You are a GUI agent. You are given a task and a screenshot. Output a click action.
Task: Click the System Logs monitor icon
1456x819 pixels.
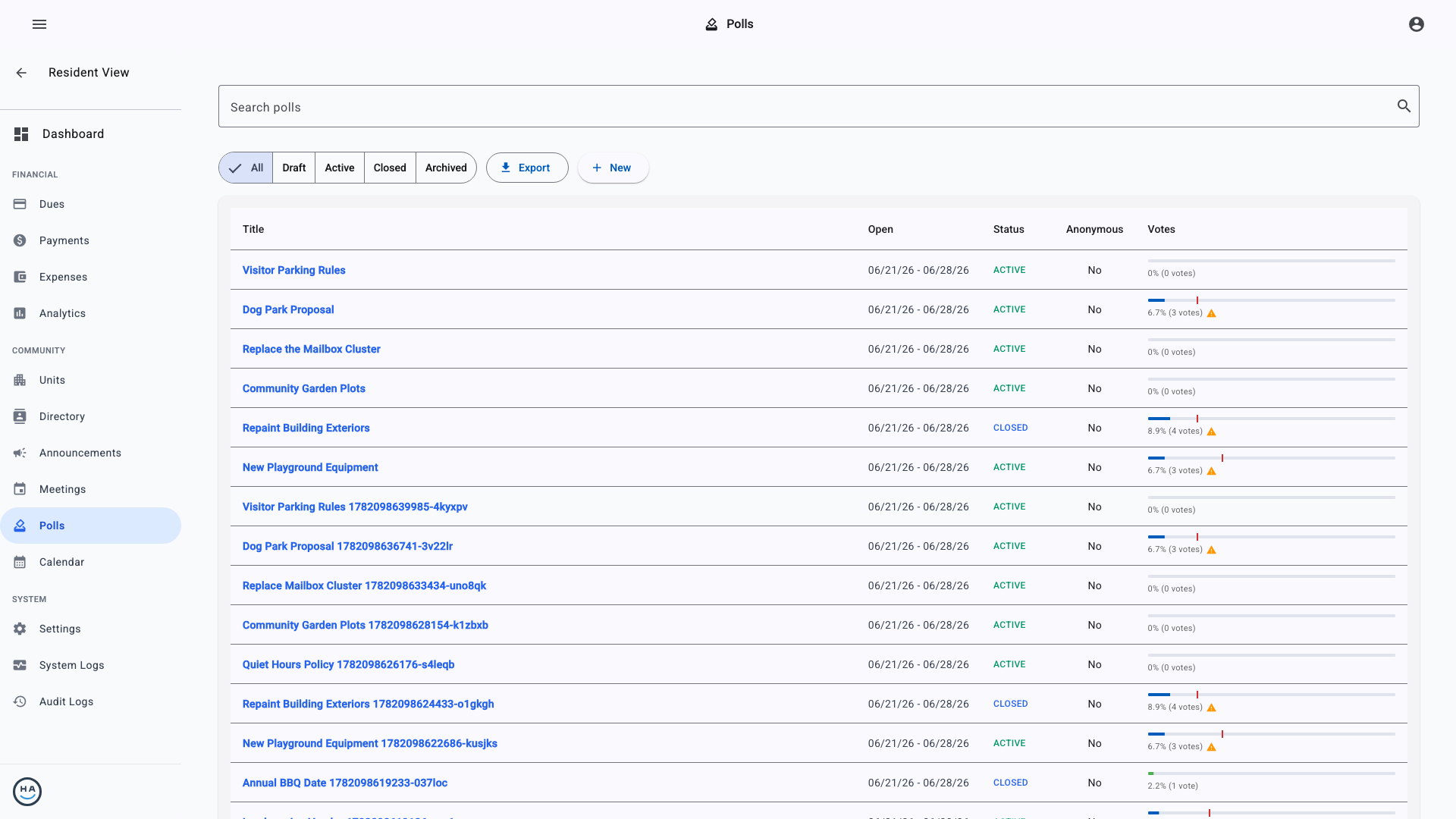(20, 665)
